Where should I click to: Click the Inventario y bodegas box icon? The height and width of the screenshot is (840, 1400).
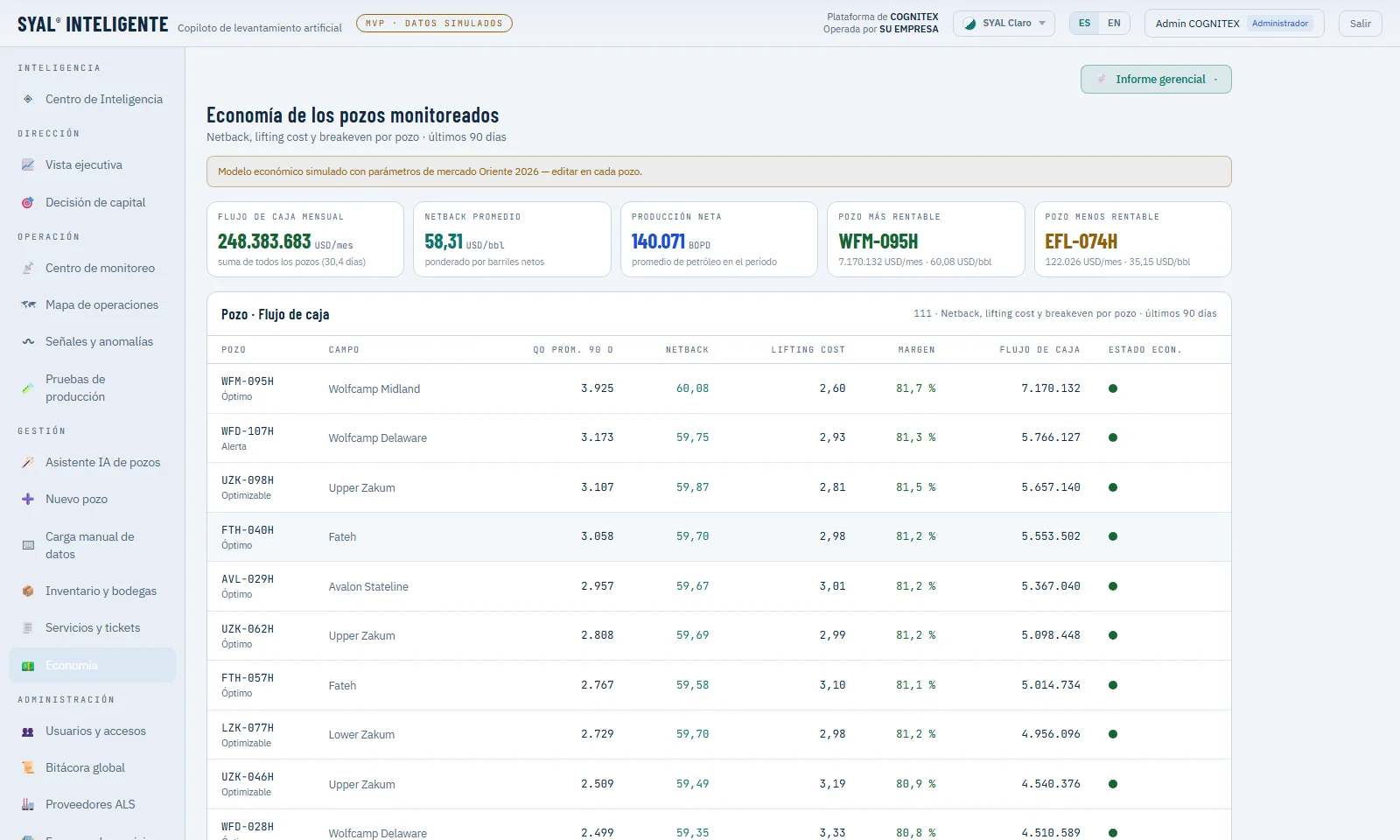28,591
